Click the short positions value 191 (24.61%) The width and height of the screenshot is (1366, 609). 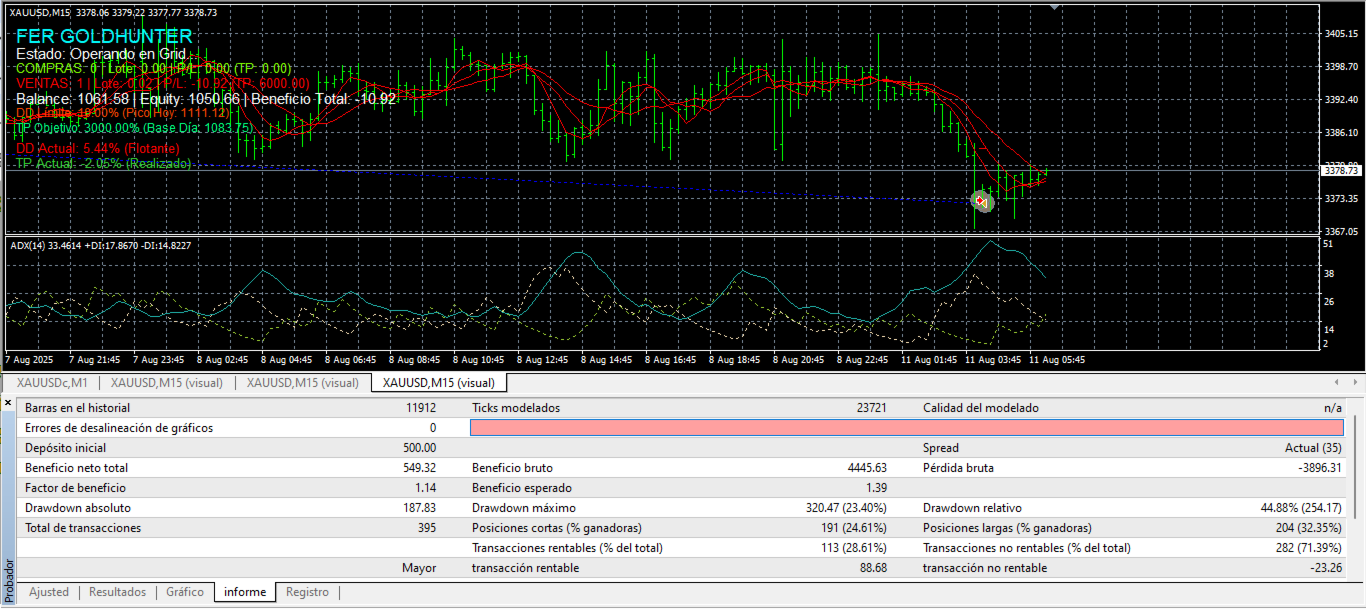coord(853,528)
